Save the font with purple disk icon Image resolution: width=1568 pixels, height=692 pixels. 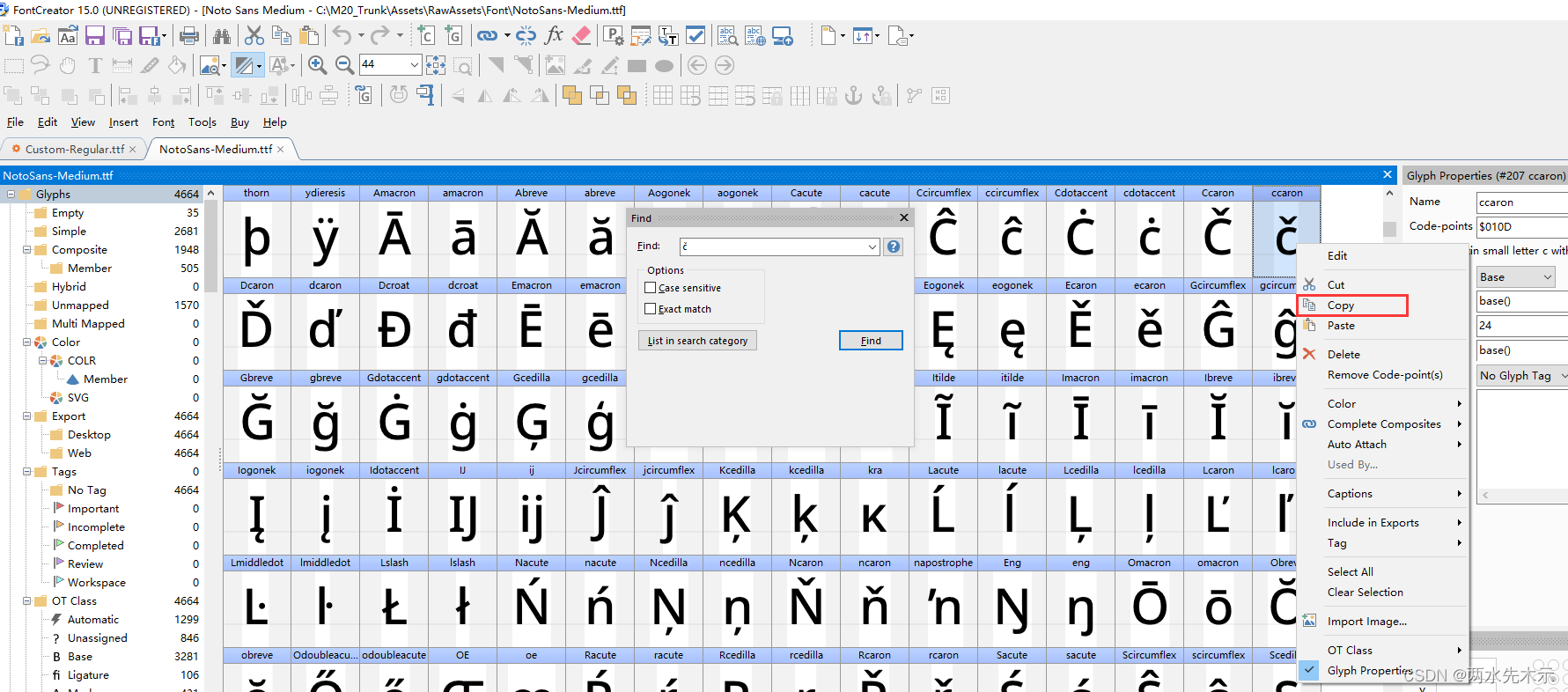(x=95, y=36)
